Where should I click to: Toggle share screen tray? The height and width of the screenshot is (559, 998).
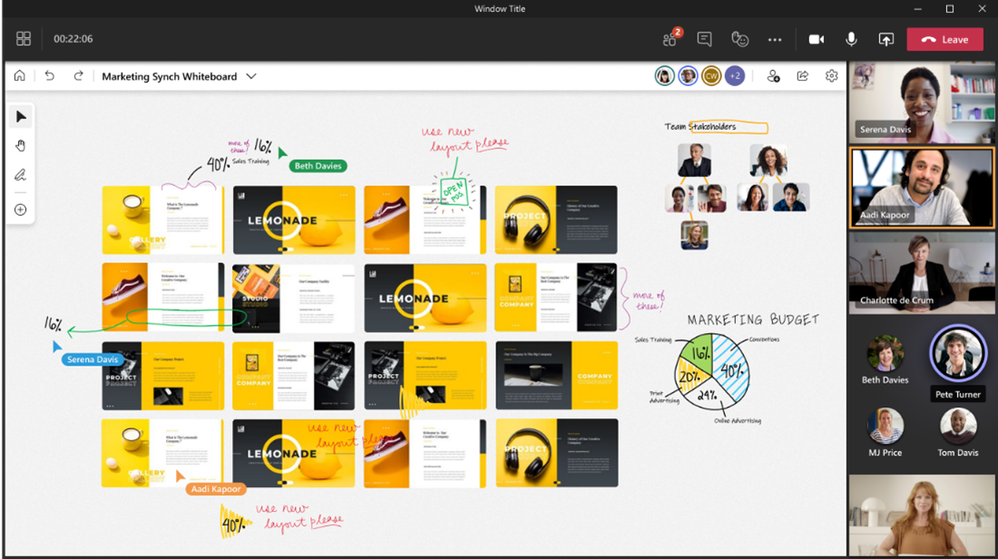tap(886, 39)
